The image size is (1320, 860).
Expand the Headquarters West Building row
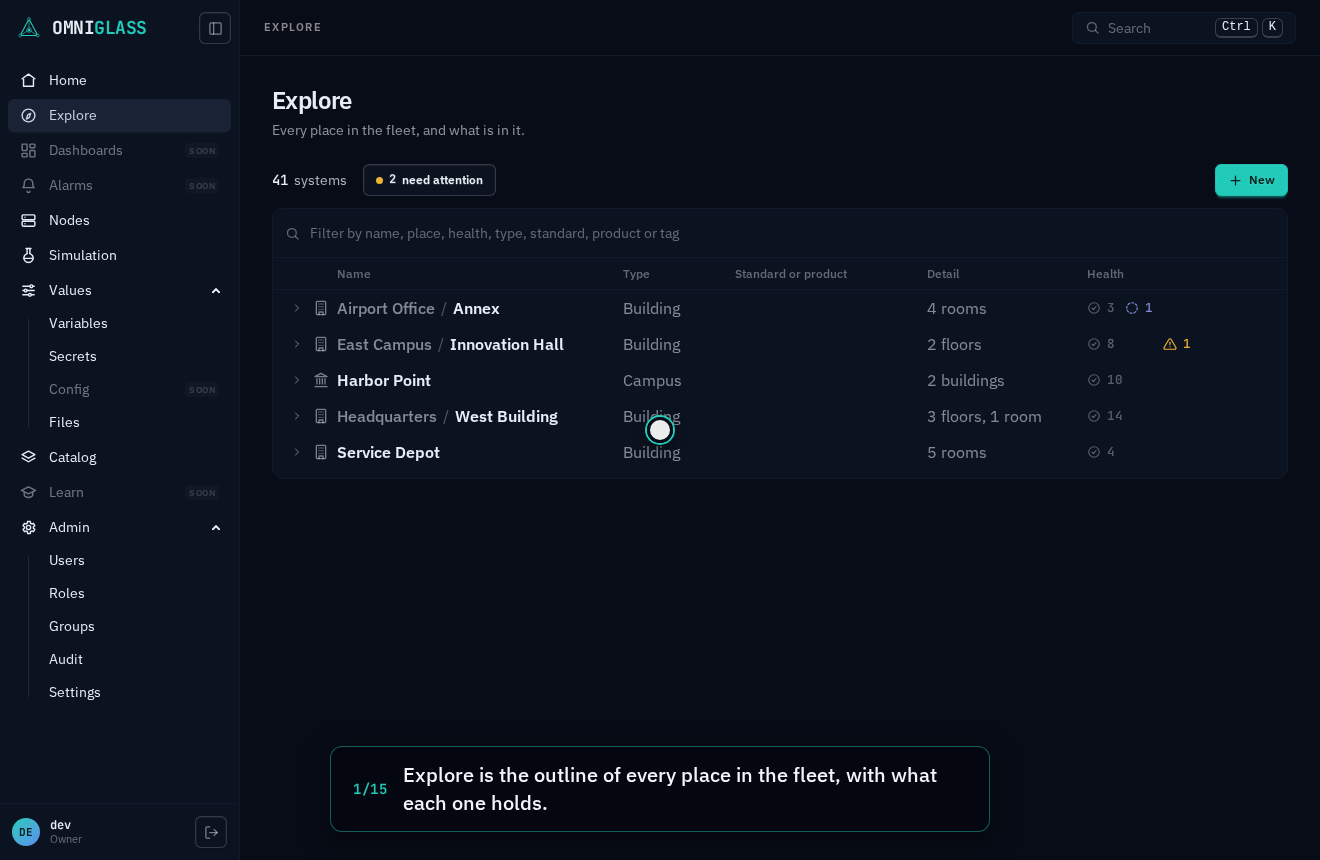pos(297,416)
